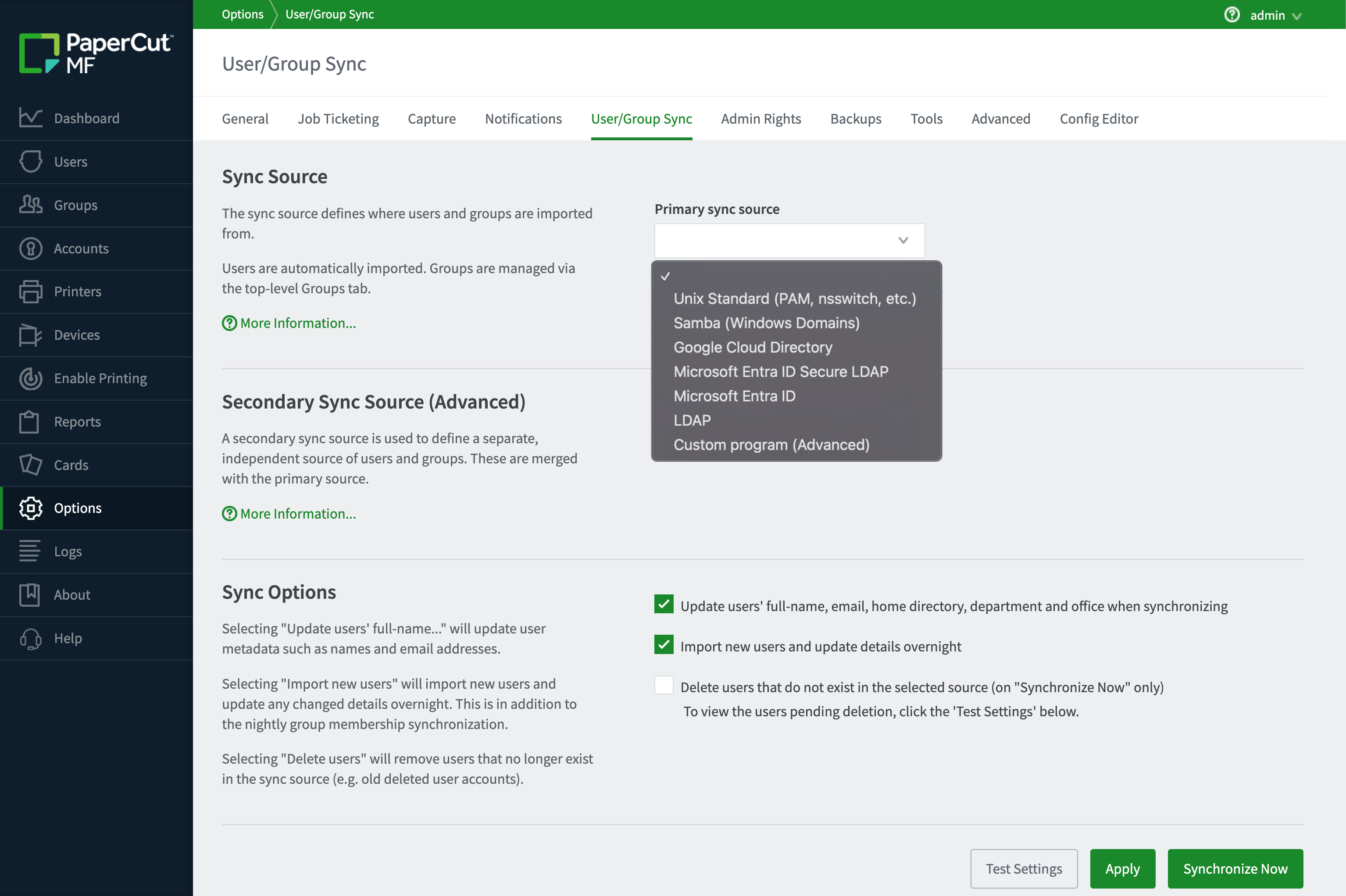Open Sync Source More Information link
The height and width of the screenshot is (896, 1346).
pyautogui.click(x=297, y=323)
